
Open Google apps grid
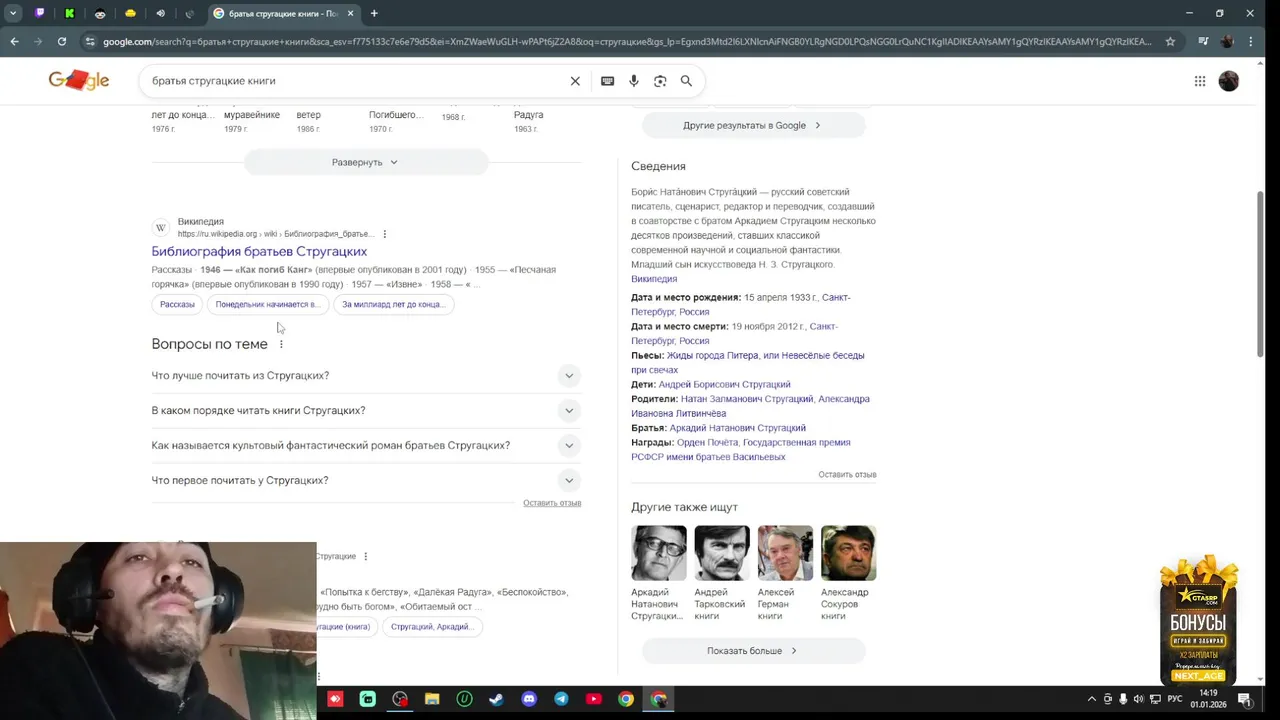tap(1200, 81)
